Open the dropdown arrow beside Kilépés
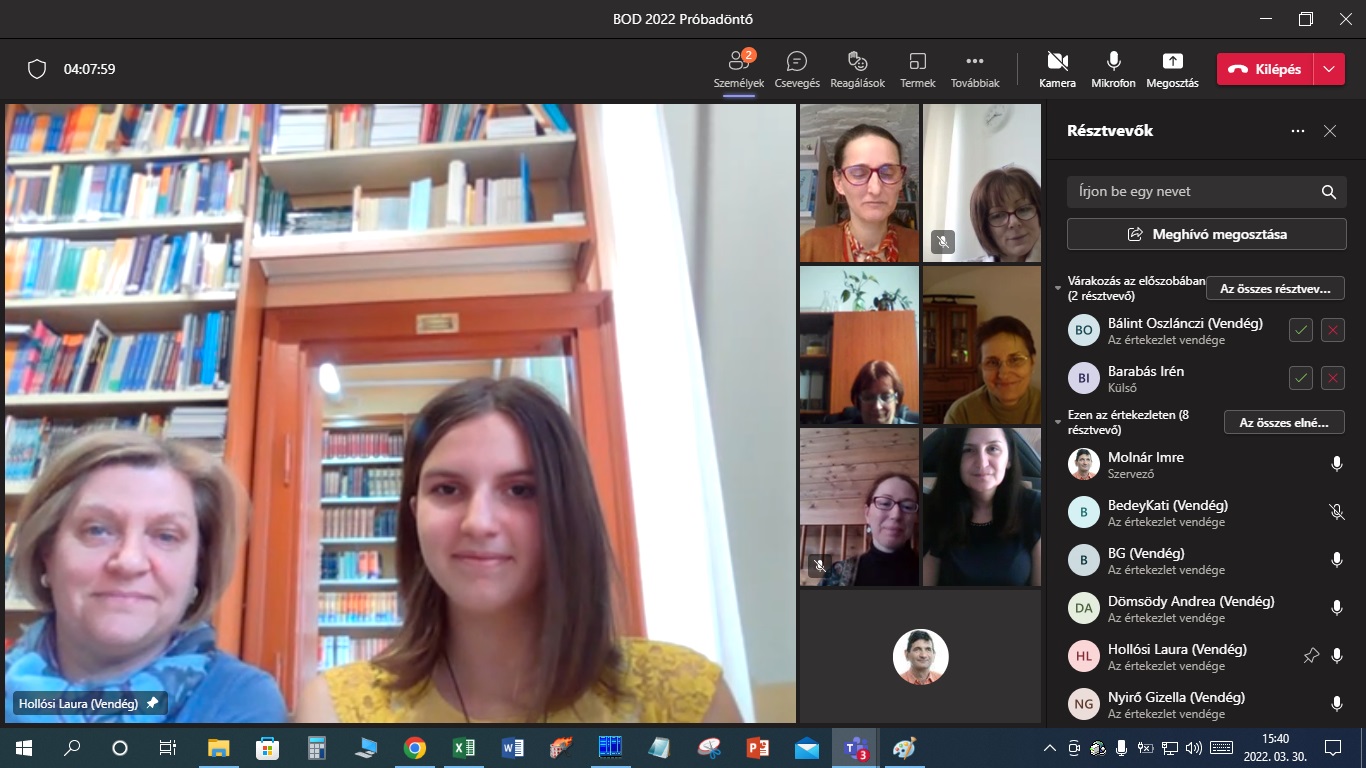 [1329, 69]
